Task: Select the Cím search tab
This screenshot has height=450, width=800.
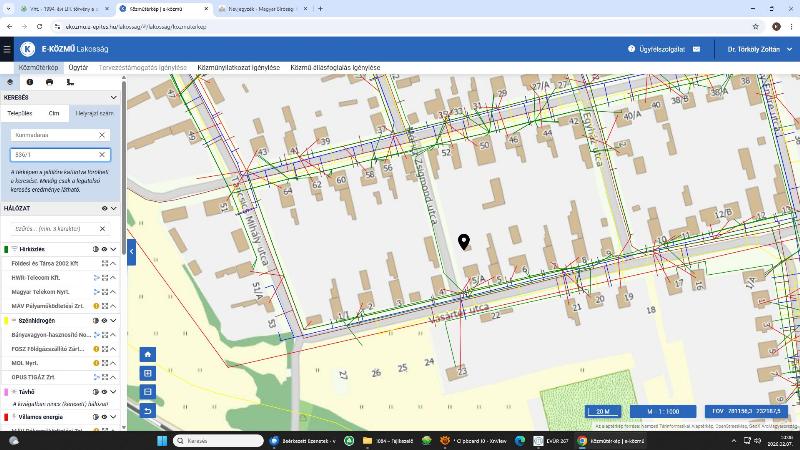Action: [54, 114]
